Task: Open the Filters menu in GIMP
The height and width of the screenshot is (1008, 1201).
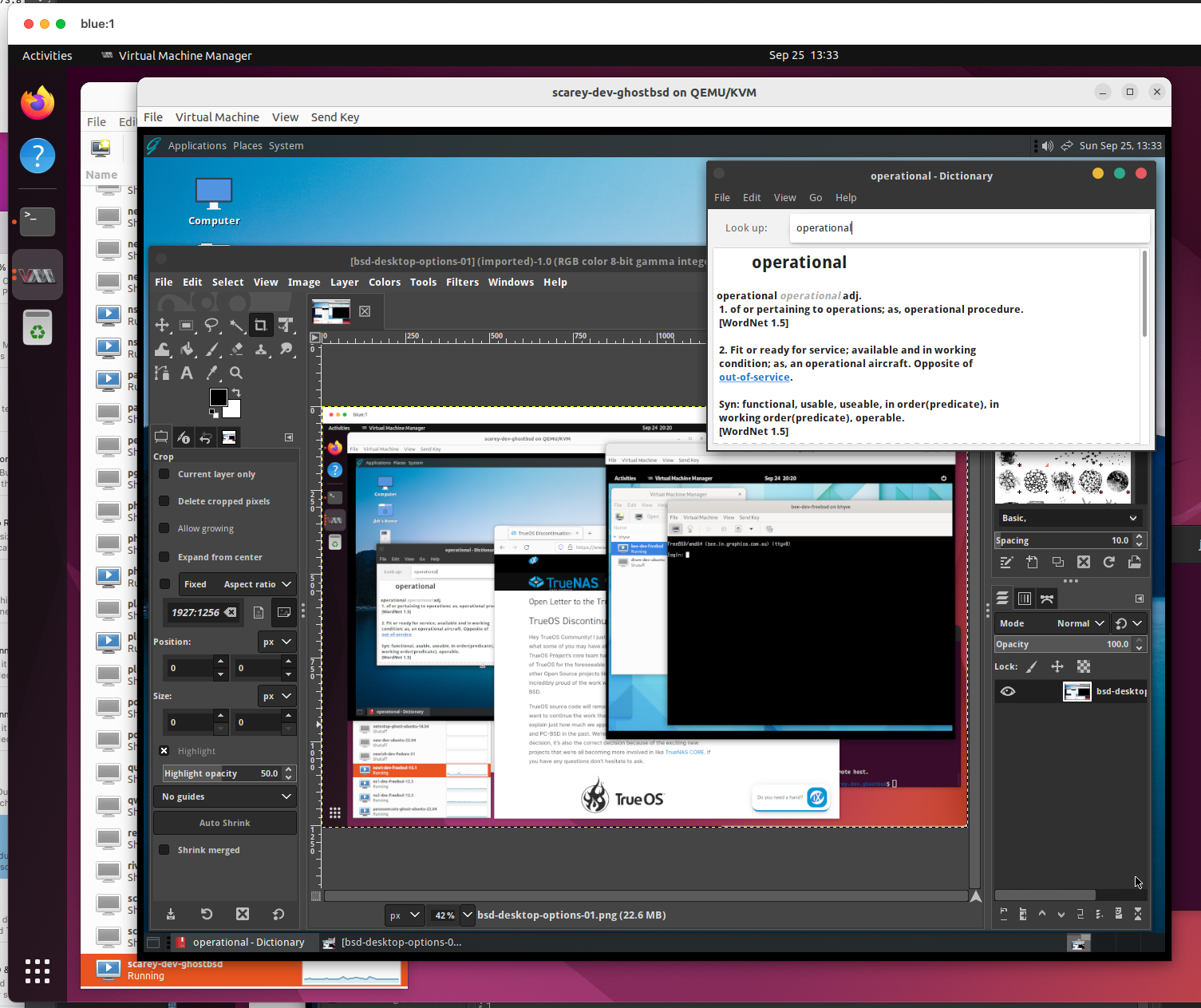Action: coord(463,282)
